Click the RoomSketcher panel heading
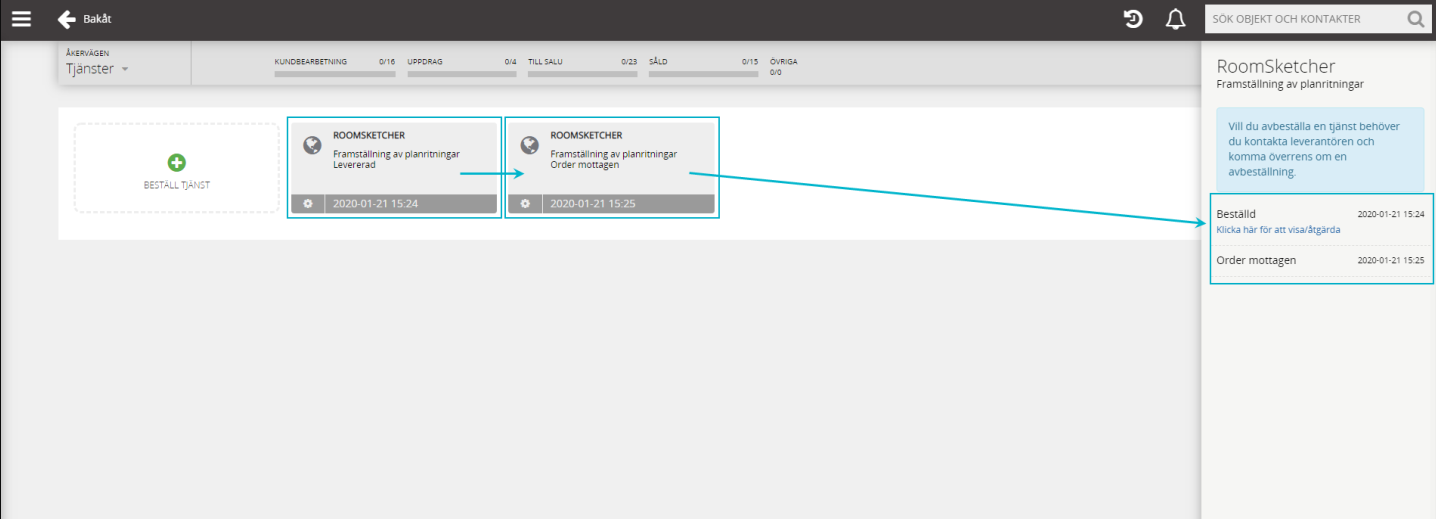This screenshot has width=1436, height=519. [x=1276, y=66]
